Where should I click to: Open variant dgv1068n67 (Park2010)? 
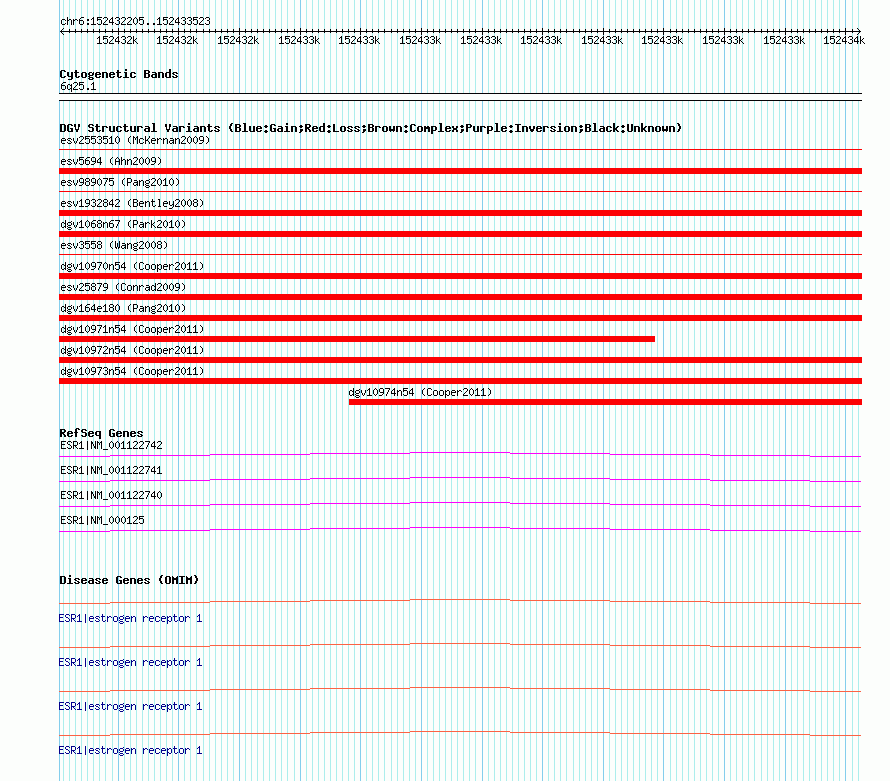123,224
